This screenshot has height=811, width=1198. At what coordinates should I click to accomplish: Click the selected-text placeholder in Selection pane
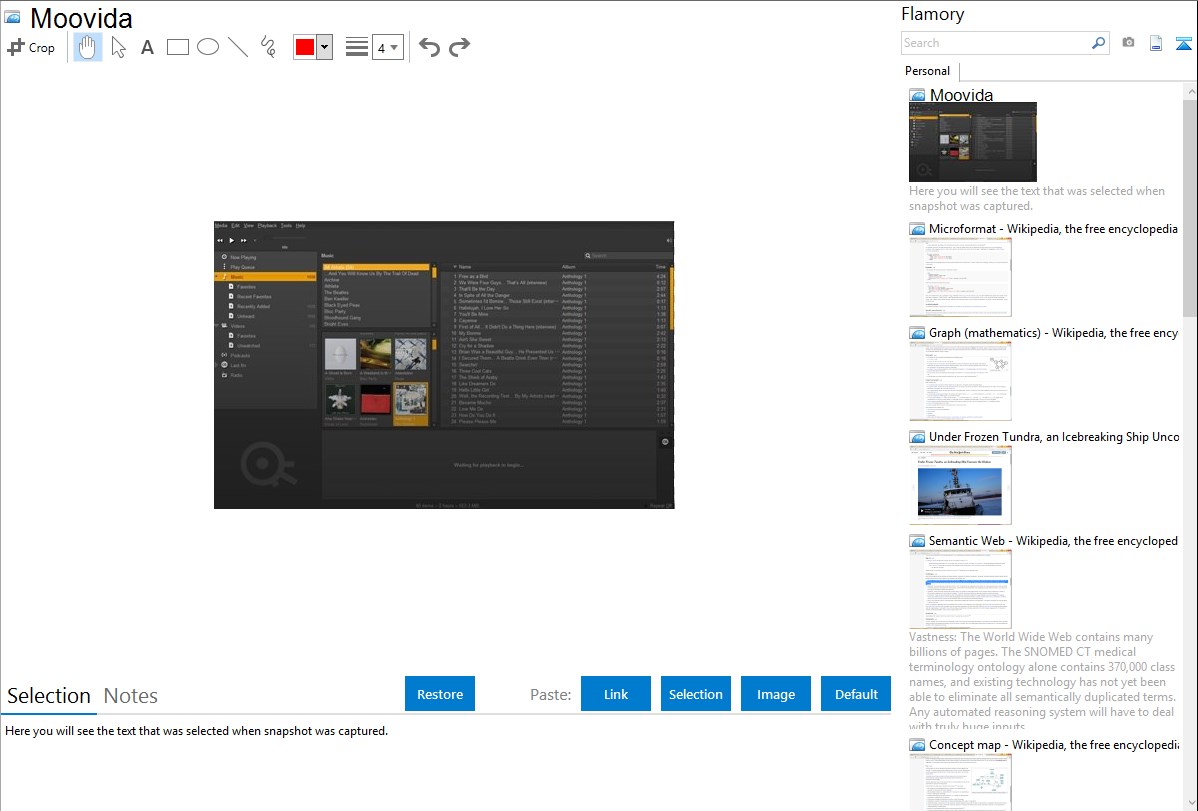196,731
